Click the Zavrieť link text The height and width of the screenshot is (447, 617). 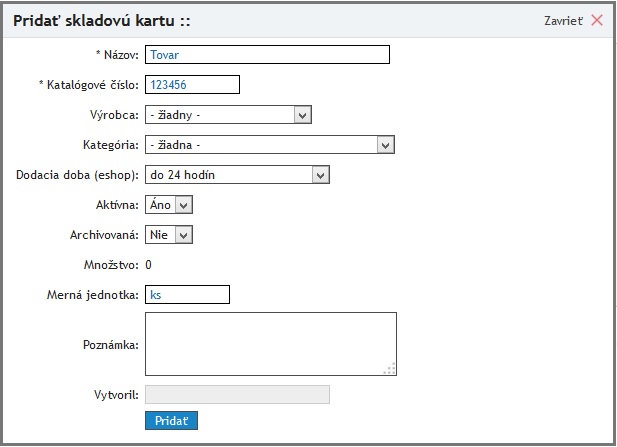click(x=563, y=20)
